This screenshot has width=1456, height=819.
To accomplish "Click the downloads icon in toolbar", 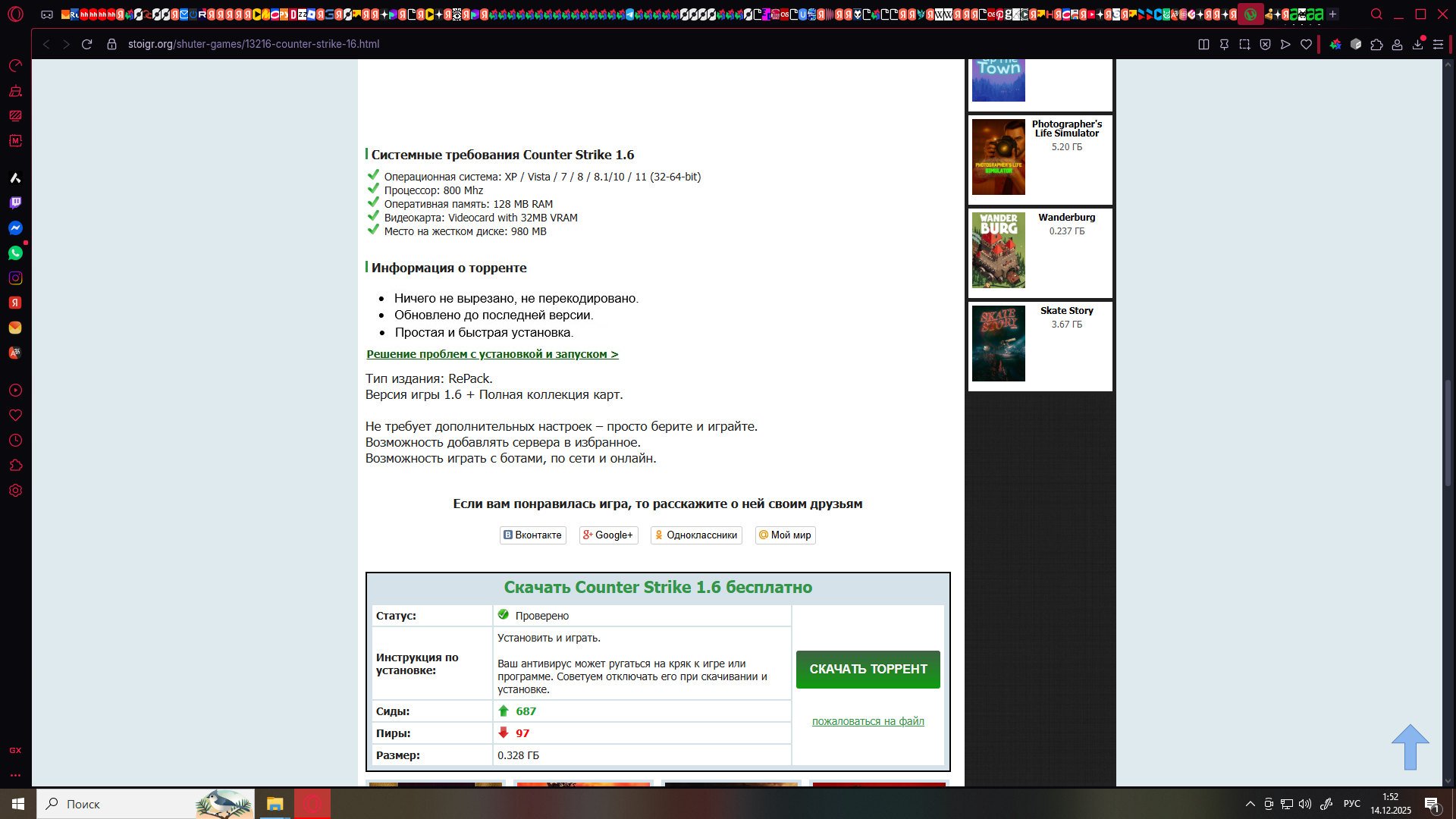I will (x=1417, y=45).
